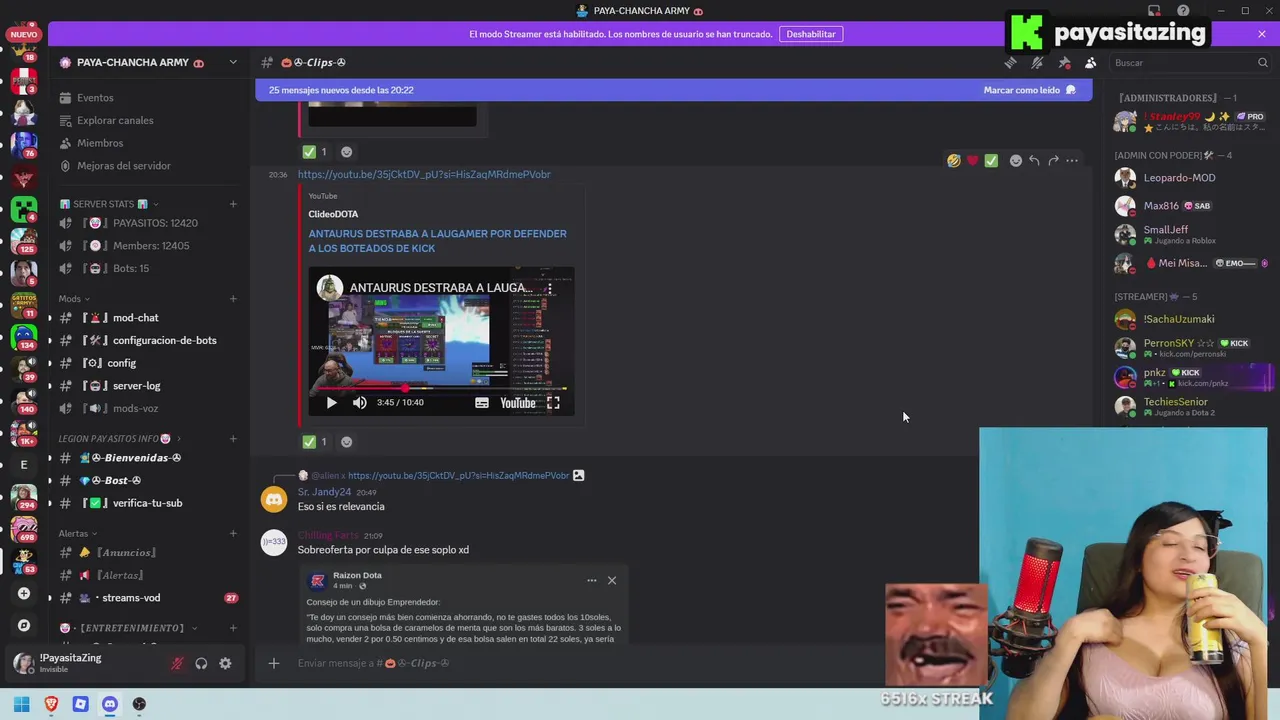Open PAYA-CHANCHA ARMY server dropdown

tap(233, 62)
